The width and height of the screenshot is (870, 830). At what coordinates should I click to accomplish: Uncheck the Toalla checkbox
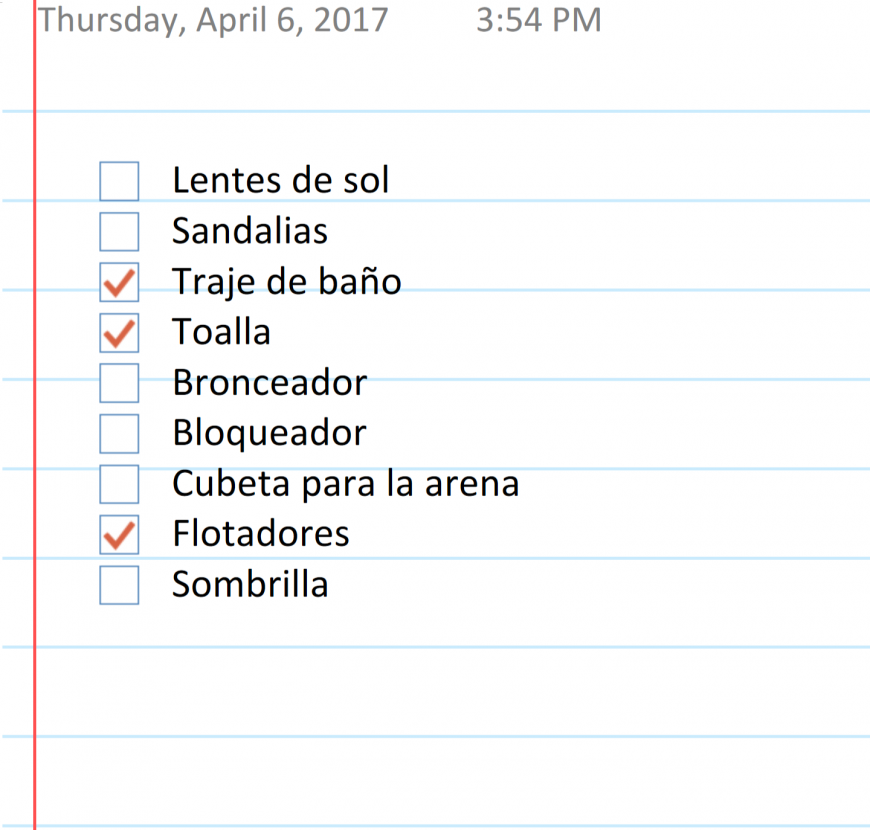119,332
